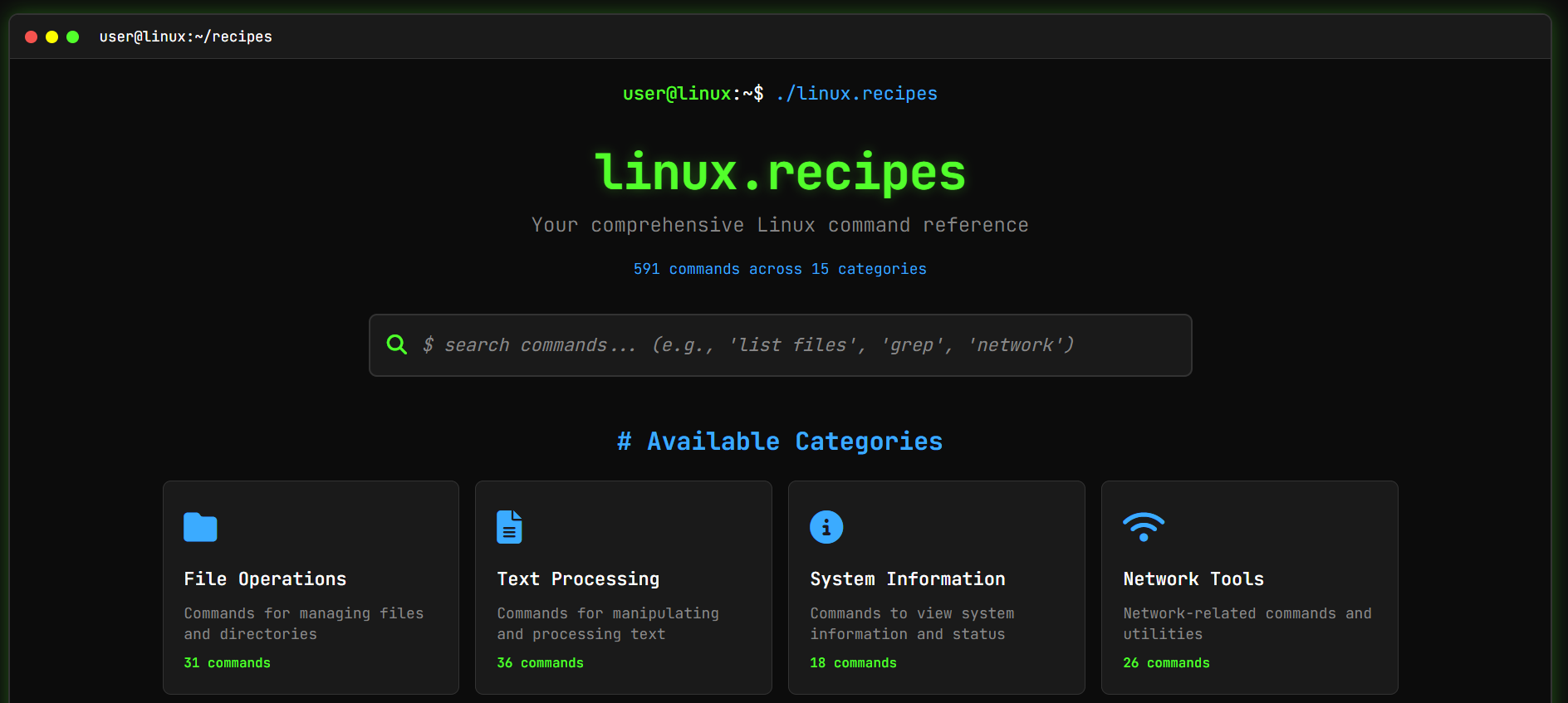Click the '26 commands' count label
1568x703 pixels.
(1166, 662)
